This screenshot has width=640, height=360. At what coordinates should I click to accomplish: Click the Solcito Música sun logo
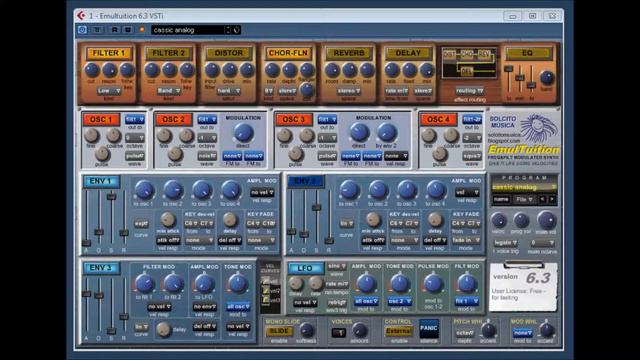point(538,129)
